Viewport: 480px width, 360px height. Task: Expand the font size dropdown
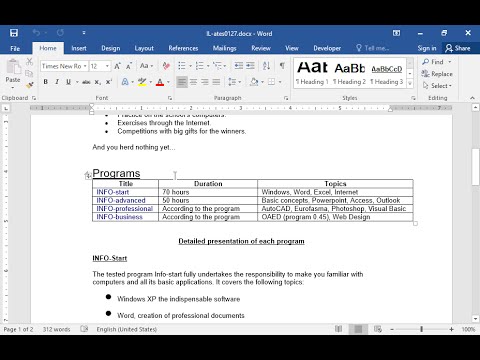(x=107, y=66)
